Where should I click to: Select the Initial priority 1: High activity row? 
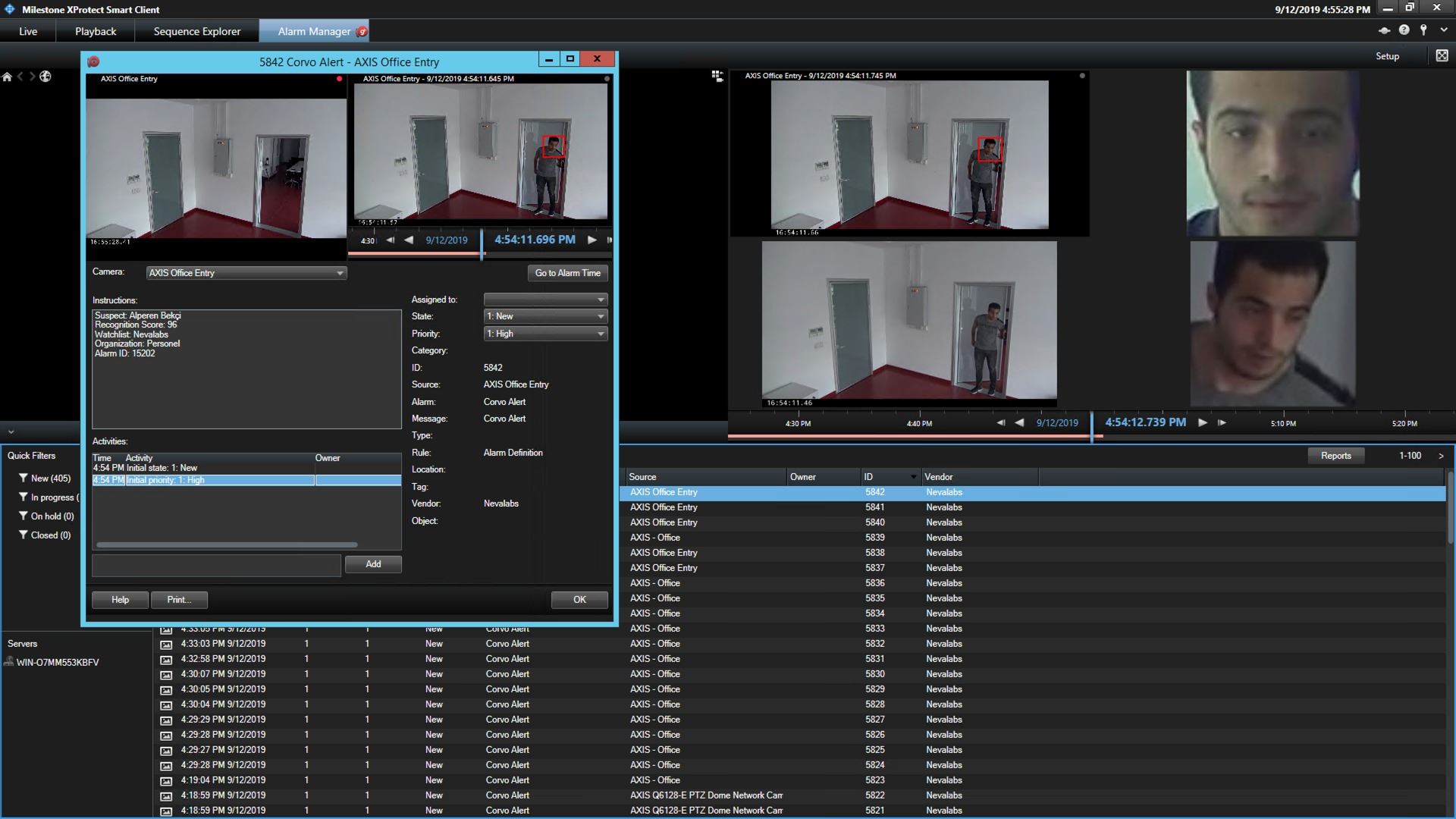point(246,480)
